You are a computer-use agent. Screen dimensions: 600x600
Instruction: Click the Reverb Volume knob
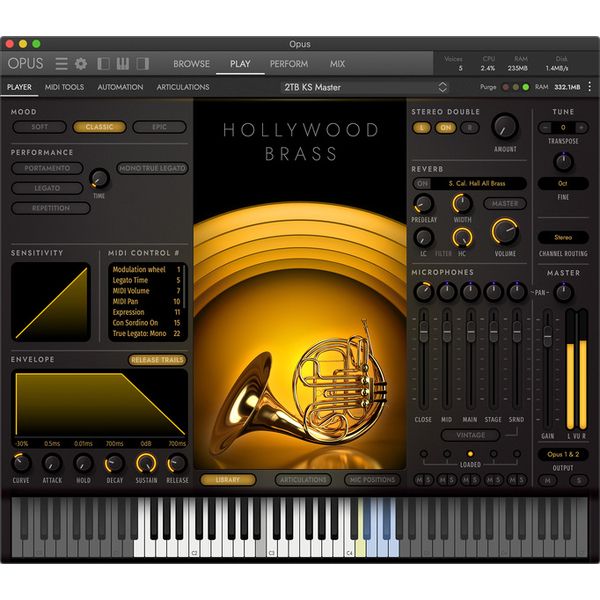(505, 232)
